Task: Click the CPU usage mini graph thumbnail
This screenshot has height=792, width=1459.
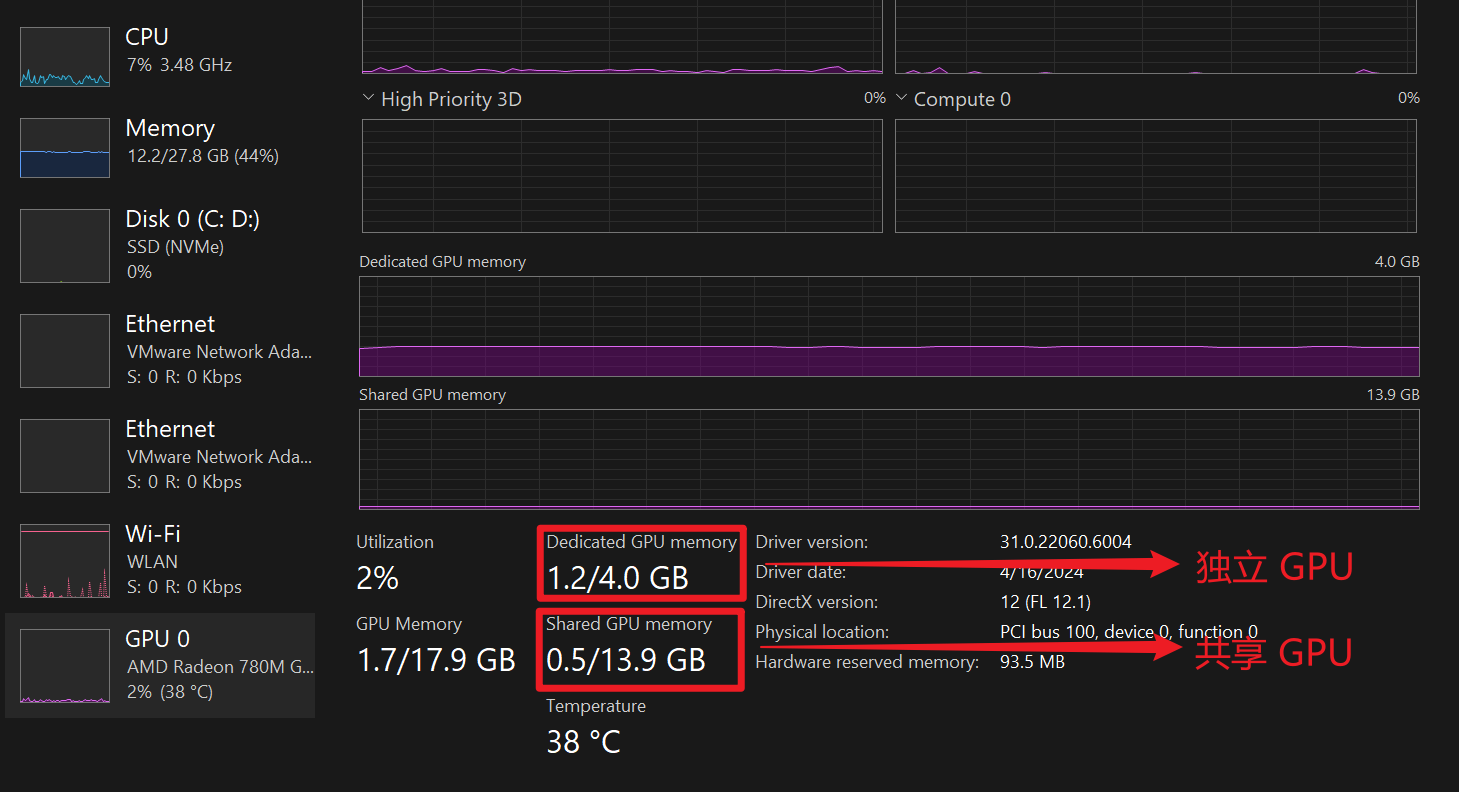Action: (x=65, y=57)
